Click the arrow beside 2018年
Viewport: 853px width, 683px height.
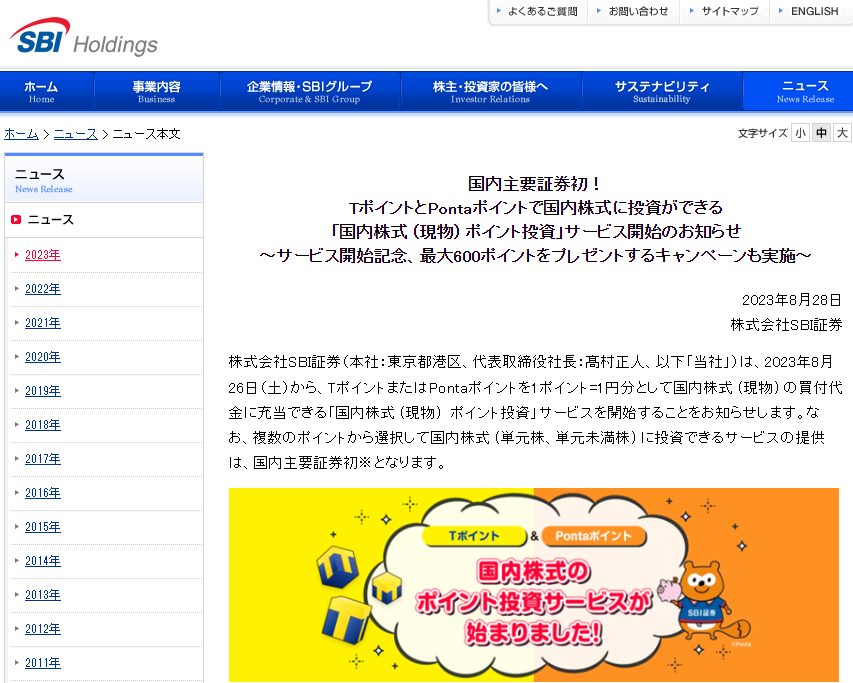(17, 424)
